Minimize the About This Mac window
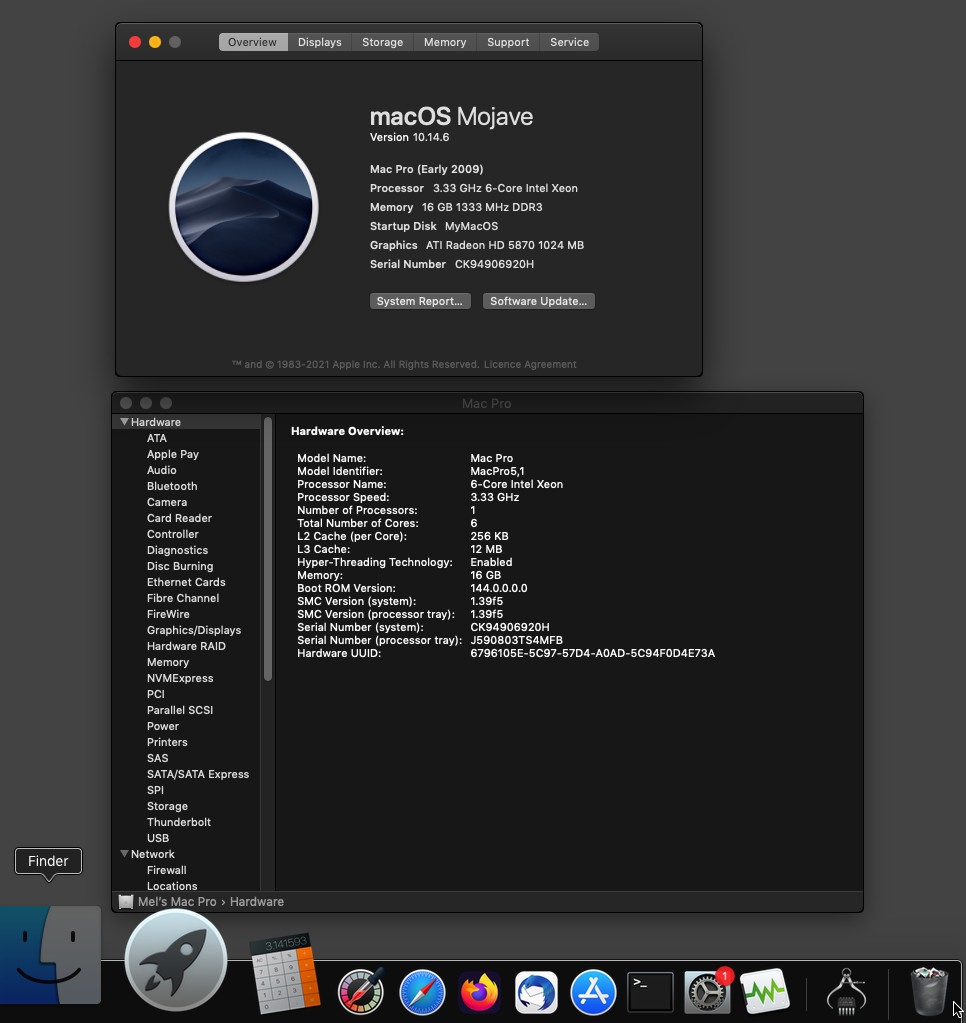Image resolution: width=966 pixels, height=1023 pixels. coord(155,42)
